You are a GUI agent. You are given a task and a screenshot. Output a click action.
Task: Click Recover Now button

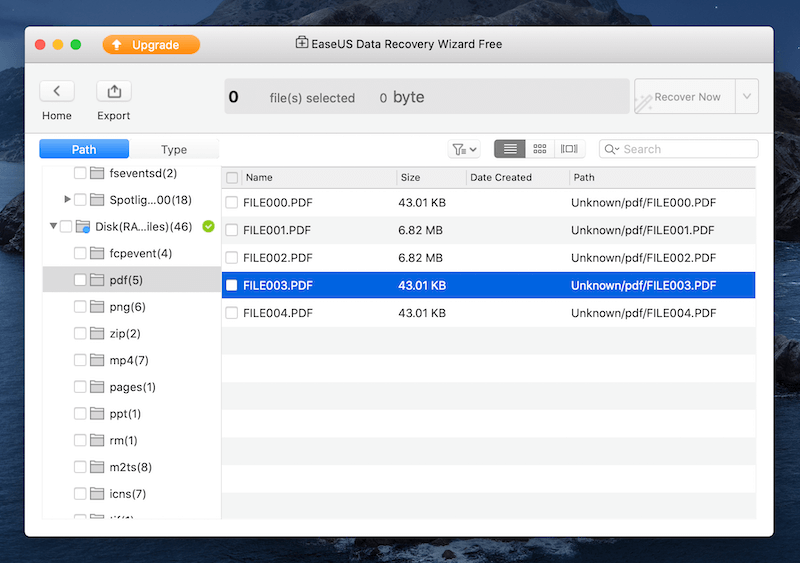click(685, 96)
